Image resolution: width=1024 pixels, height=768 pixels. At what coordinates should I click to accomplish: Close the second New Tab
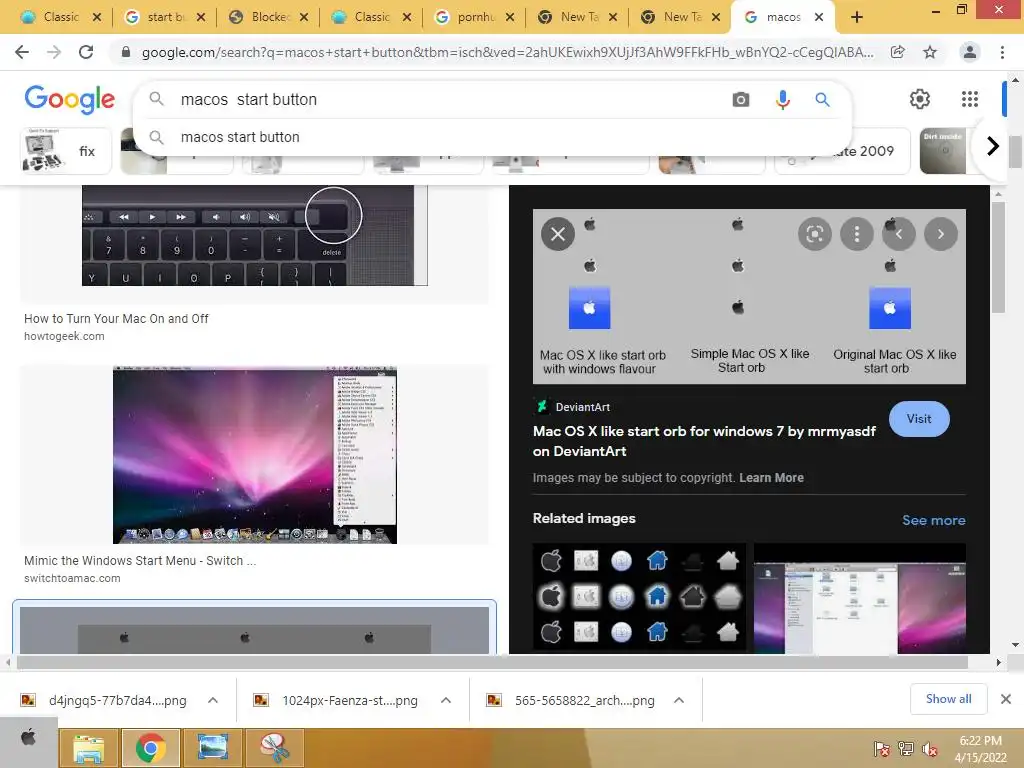[716, 17]
